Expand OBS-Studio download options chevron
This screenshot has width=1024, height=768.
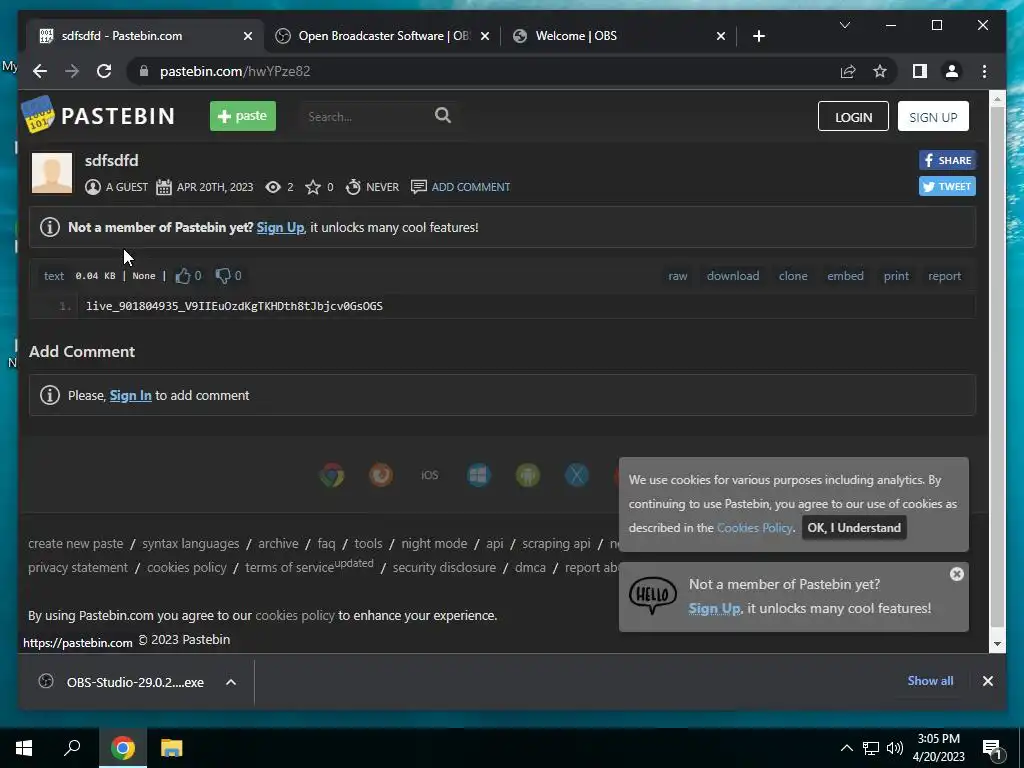[231, 682]
